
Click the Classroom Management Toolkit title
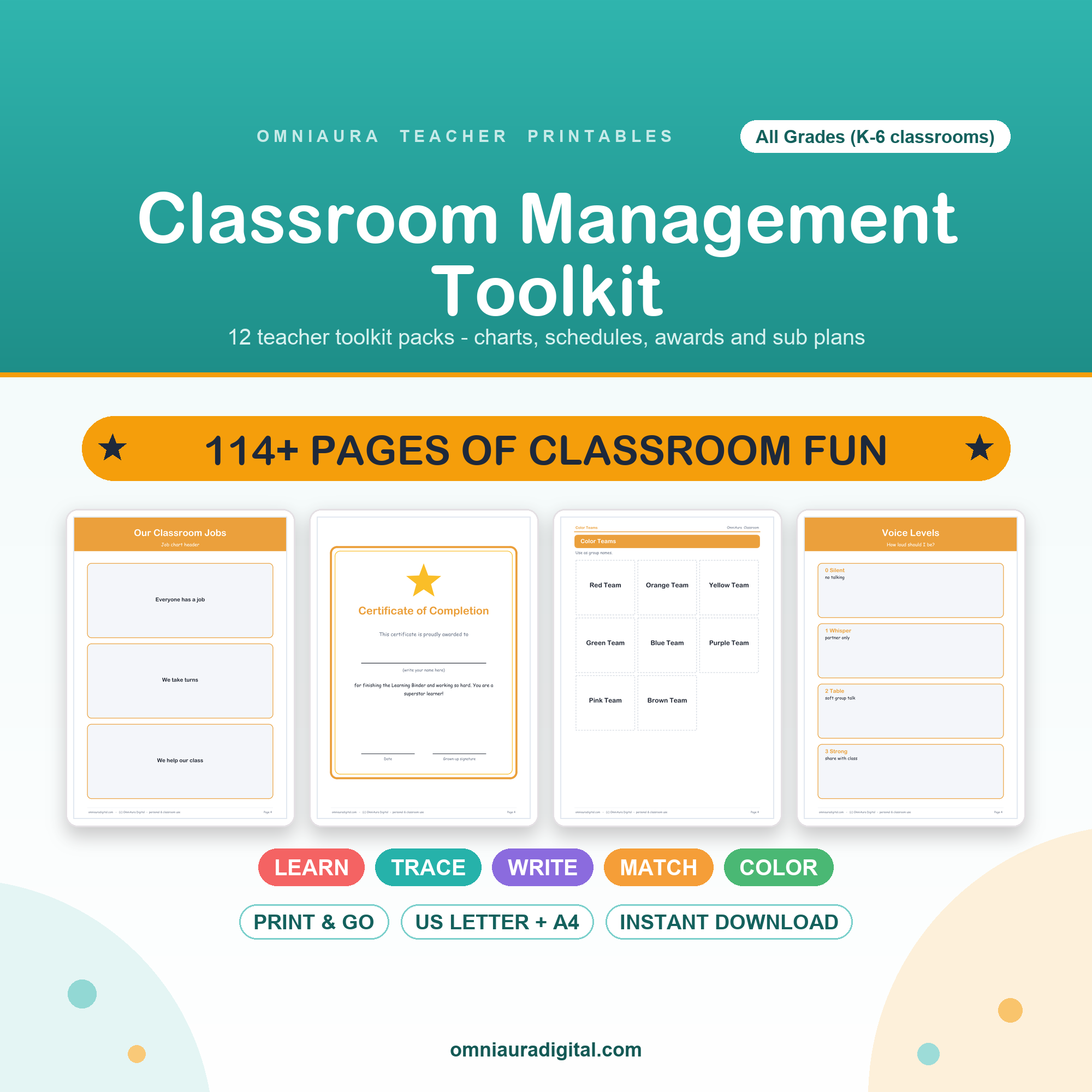coord(547,254)
